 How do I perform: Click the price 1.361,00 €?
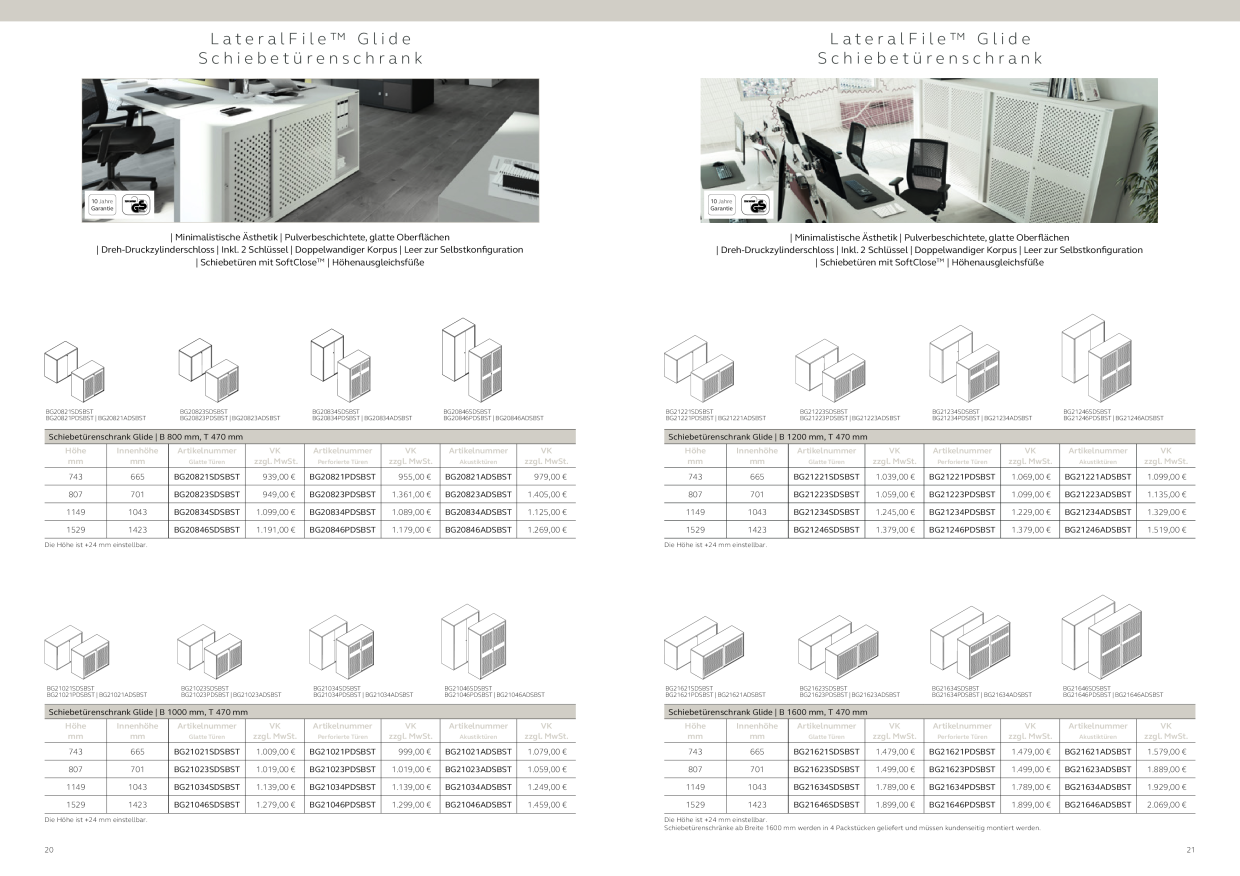pyautogui.click(x=411, y=494)
